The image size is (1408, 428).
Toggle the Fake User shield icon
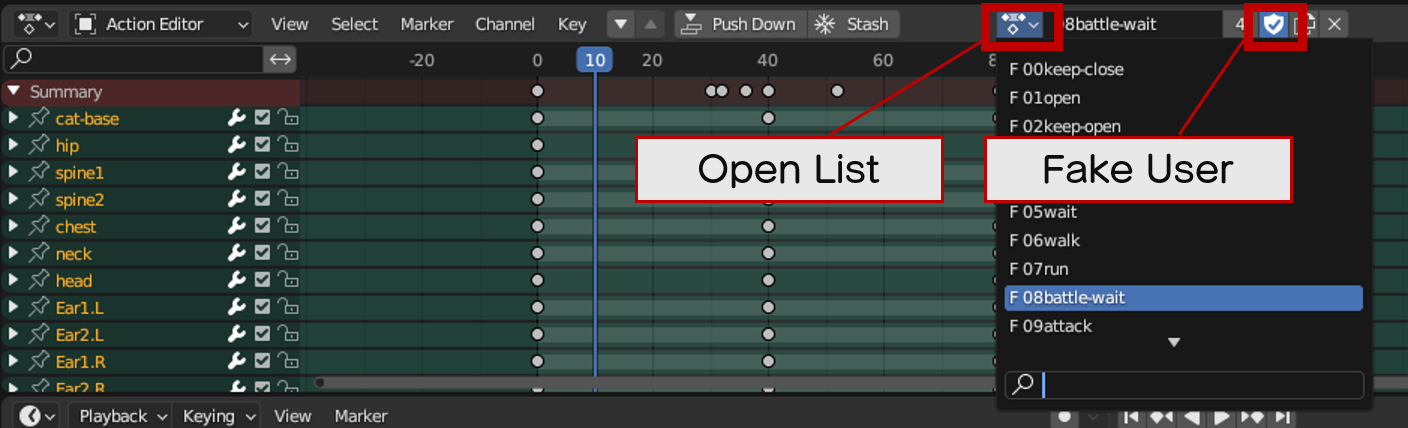1273,25
